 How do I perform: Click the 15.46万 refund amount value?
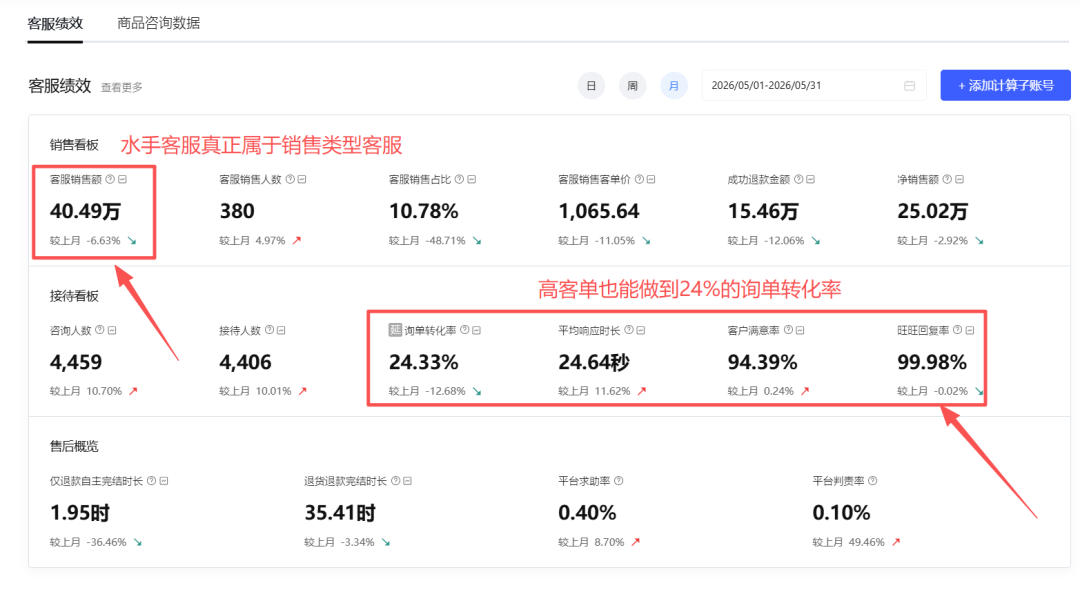click(763, 211)
